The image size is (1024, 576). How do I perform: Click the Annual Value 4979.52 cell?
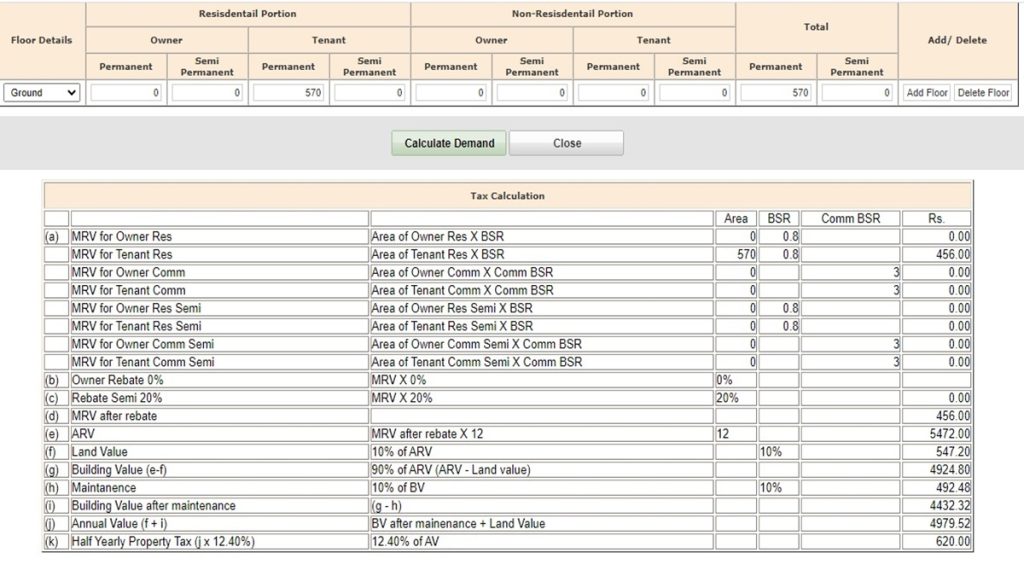pos(936,523)
